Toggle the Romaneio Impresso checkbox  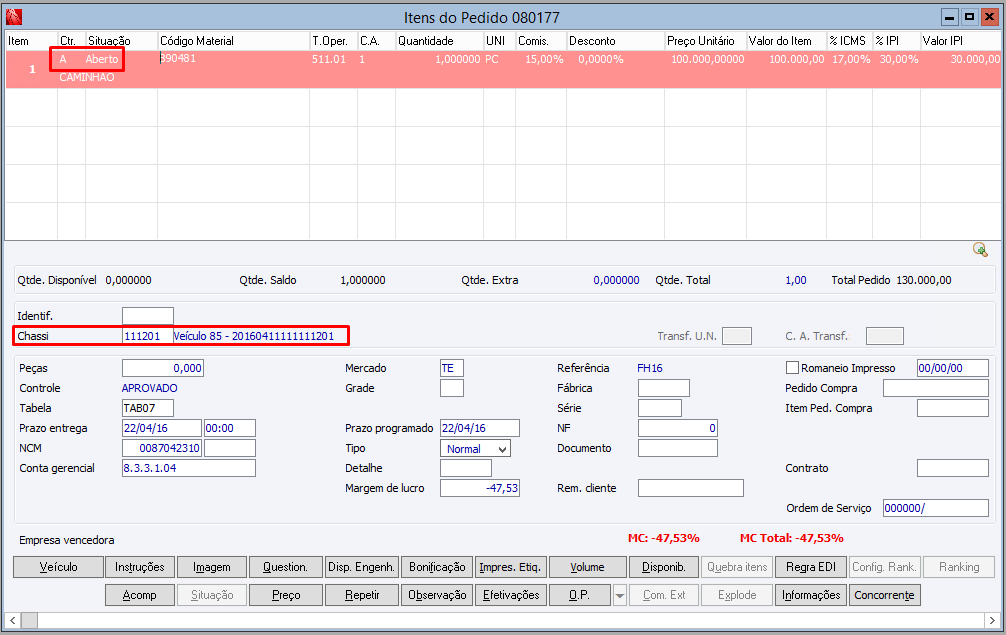[x=792, y=368]
